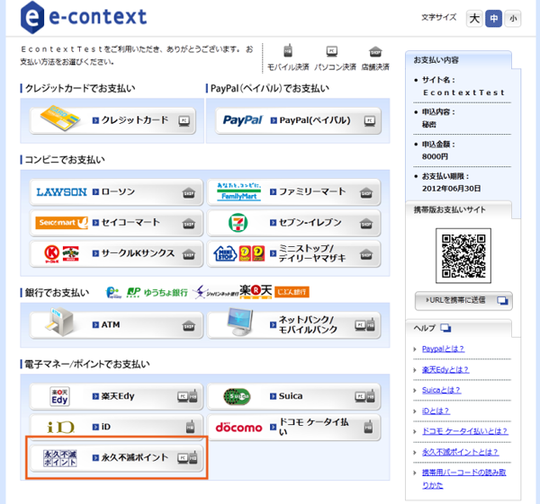Click the 楽天 bank logo

(256, 291)
